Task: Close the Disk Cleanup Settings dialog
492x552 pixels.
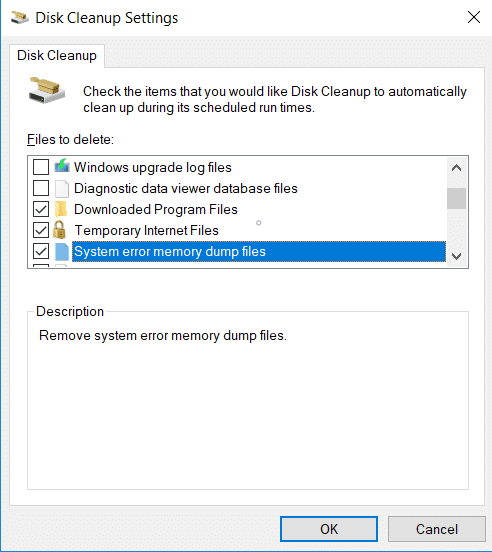Action: 474,17
